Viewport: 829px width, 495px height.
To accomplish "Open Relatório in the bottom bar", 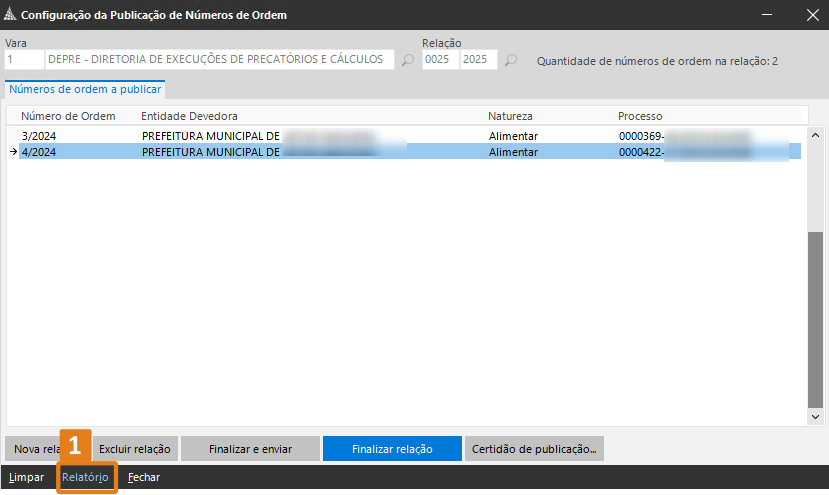I will pos(85,477).
